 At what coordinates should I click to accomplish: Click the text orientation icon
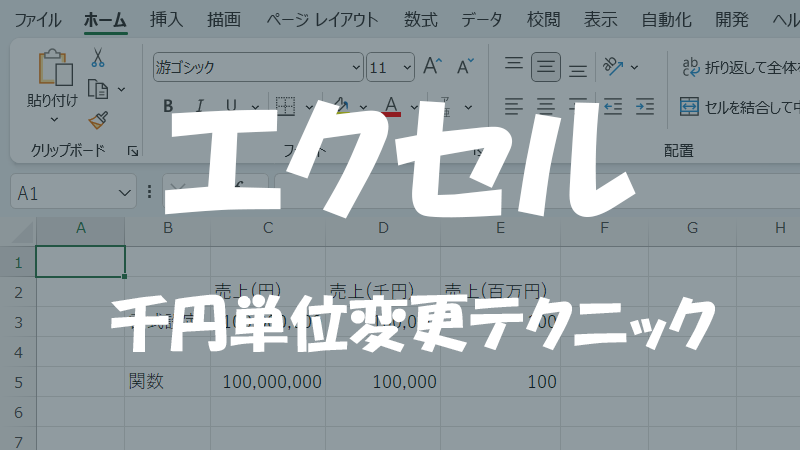coord(613,67)
